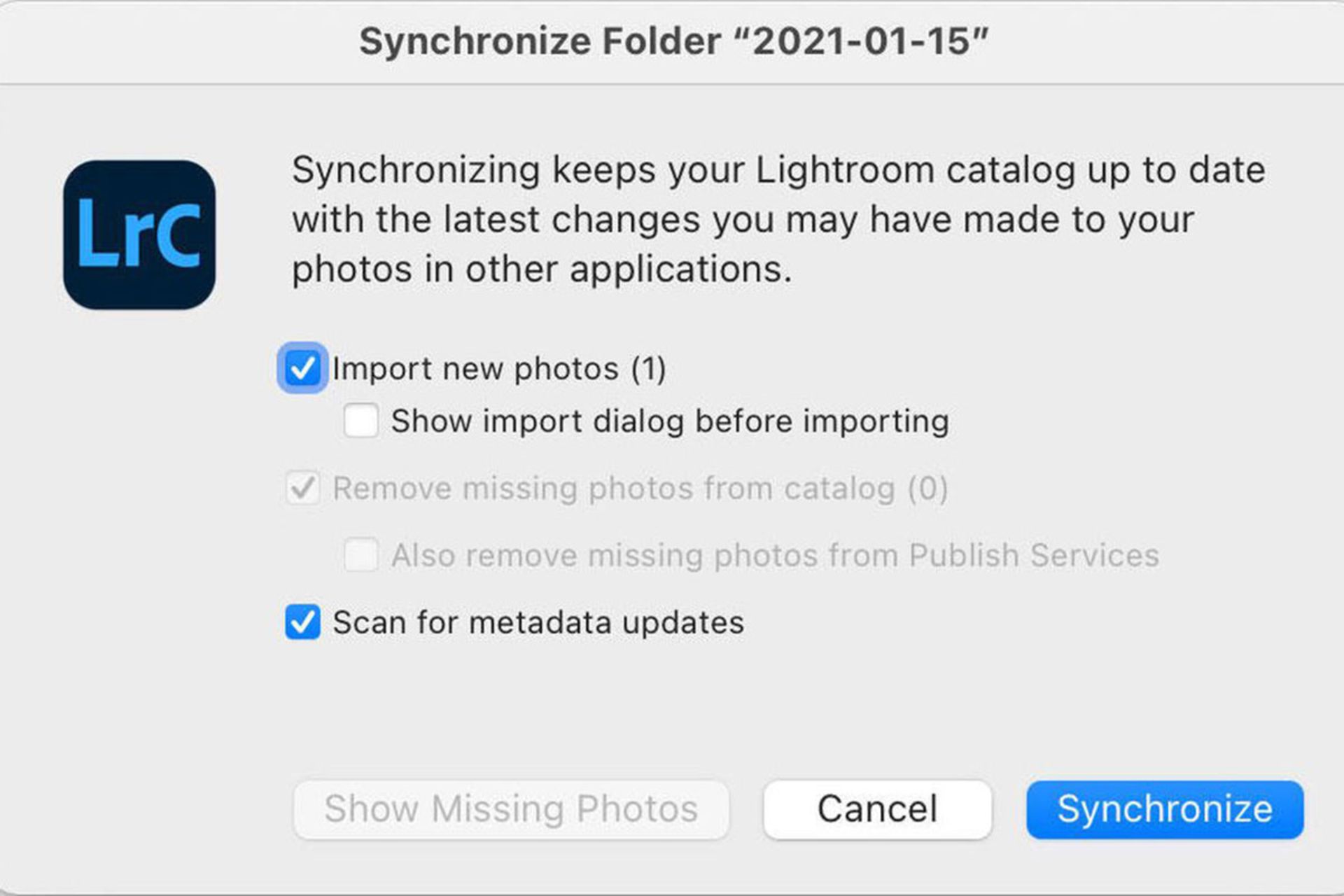
Task: Cancel the synchronize folder dialog
Action: click(877, 809)
